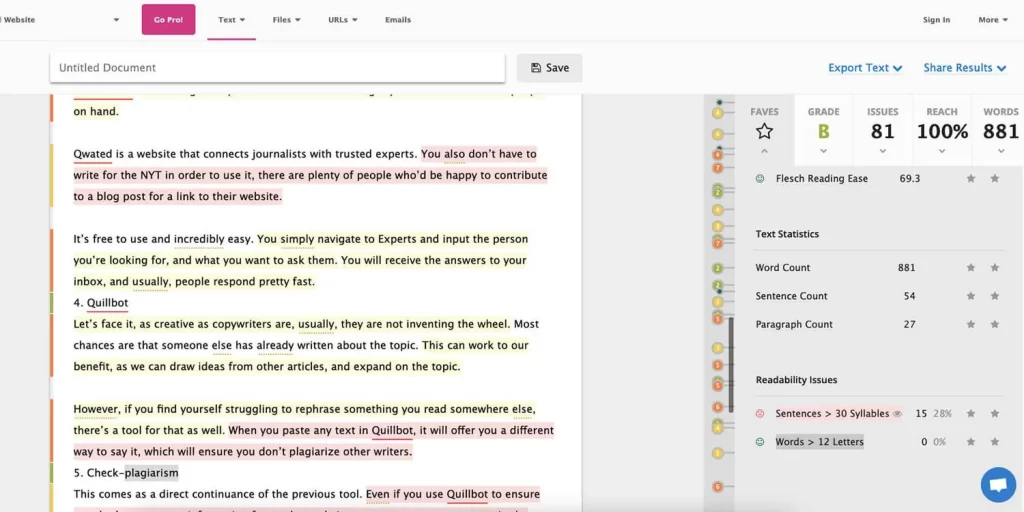Favorite Sentence Count with first star

pos(971,296)
